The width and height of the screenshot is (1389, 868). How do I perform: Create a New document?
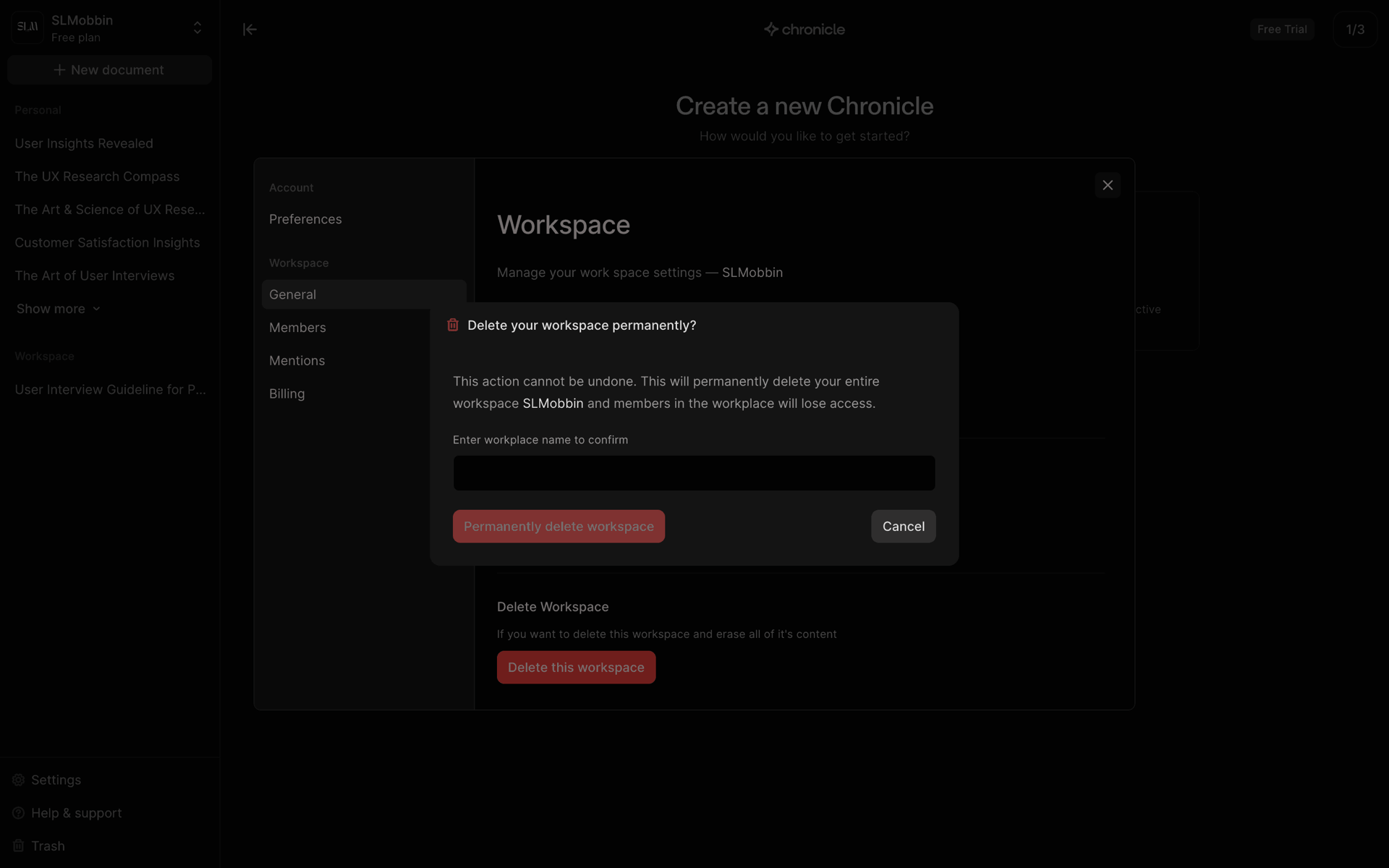click(109, 70)
